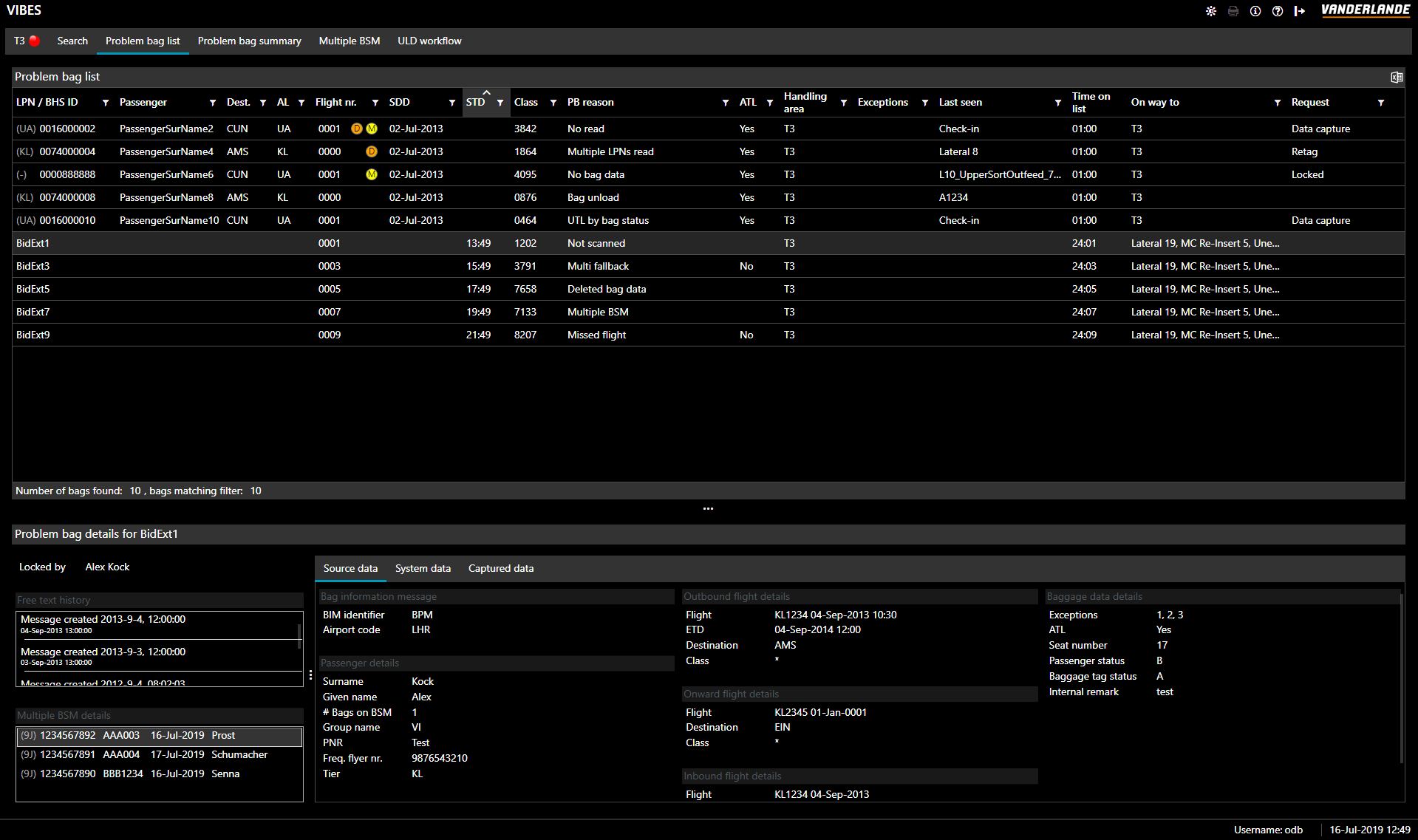The image size is (1418, 840).
Task: Open filter for Class column
Action: coord(553,103)
